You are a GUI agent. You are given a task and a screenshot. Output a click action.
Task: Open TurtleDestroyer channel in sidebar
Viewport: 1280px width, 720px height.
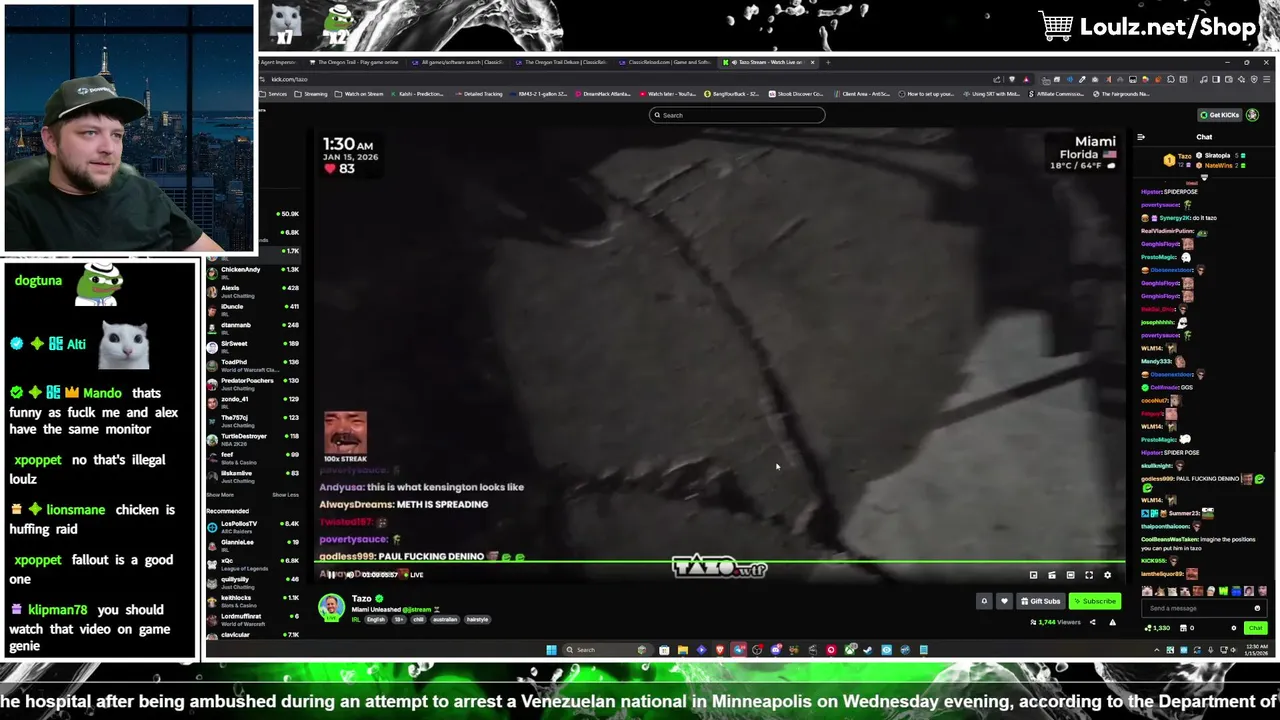(x=252, y=438)
